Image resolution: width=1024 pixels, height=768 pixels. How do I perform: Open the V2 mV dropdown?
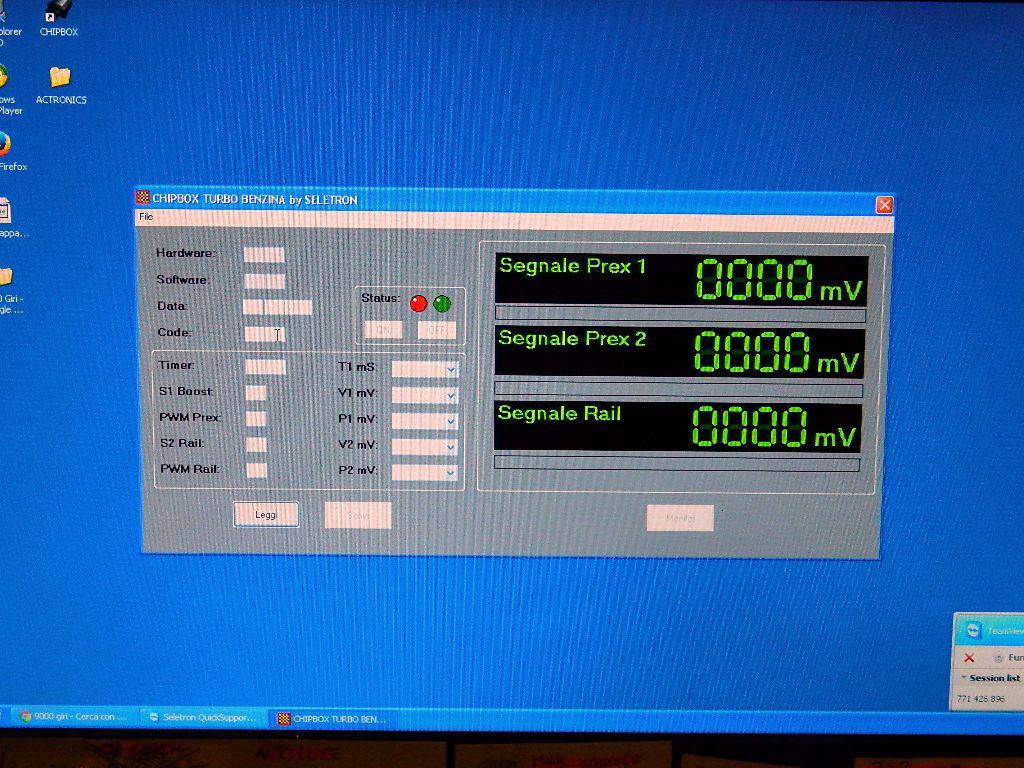[424, 447]
